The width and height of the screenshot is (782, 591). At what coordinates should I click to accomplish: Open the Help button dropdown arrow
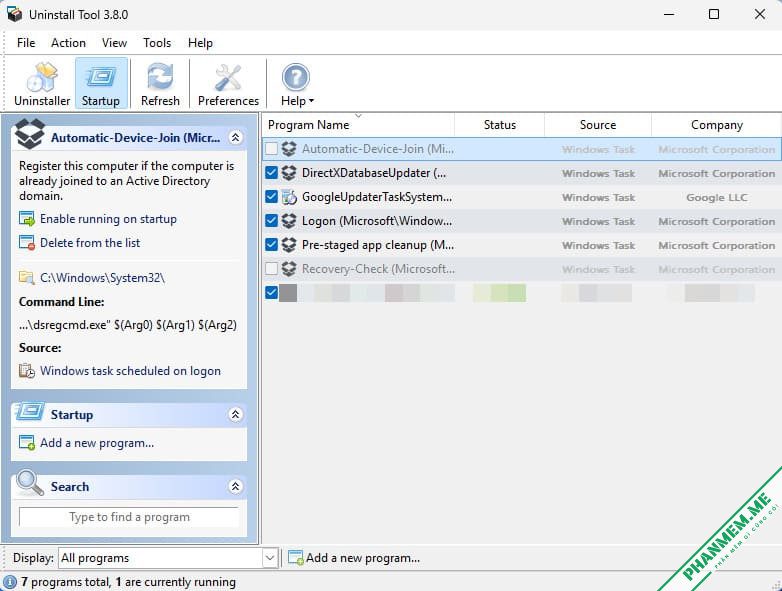pos(311,101)
